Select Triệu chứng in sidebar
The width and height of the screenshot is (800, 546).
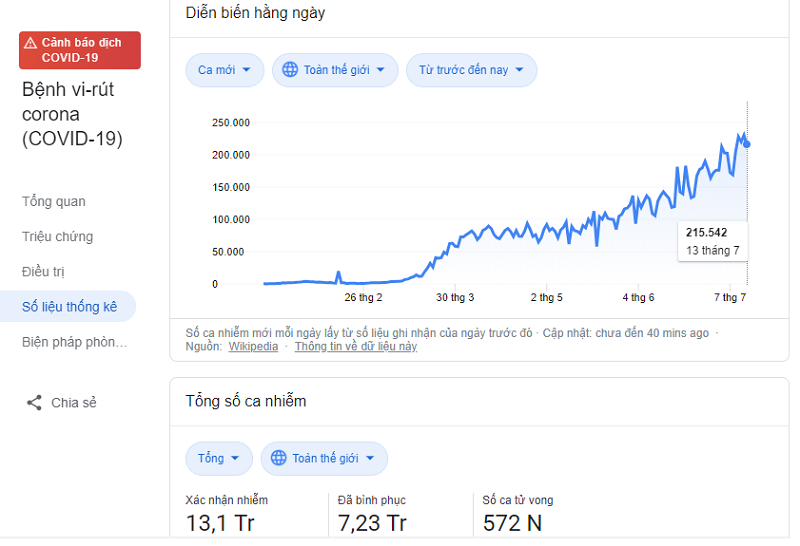tap(57, 236)
